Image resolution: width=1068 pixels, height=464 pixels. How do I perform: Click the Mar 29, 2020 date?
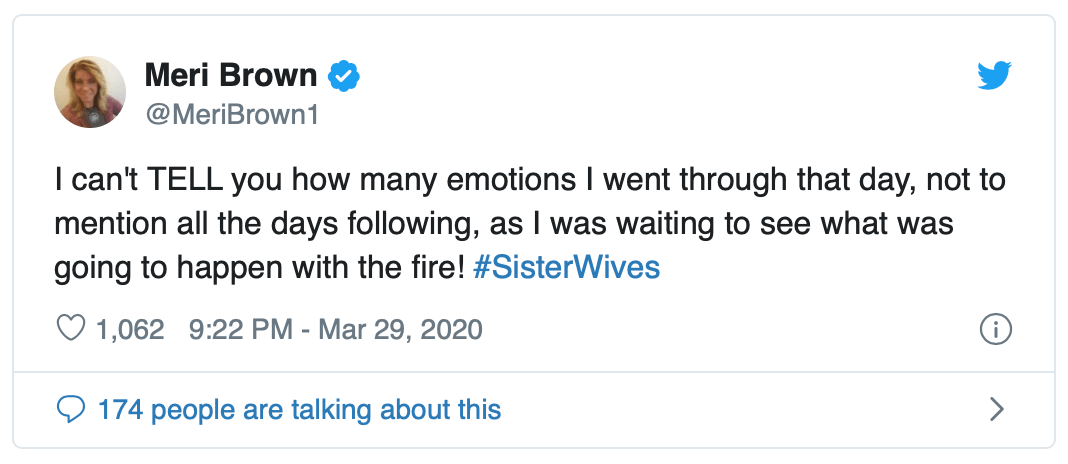[400, 329]
